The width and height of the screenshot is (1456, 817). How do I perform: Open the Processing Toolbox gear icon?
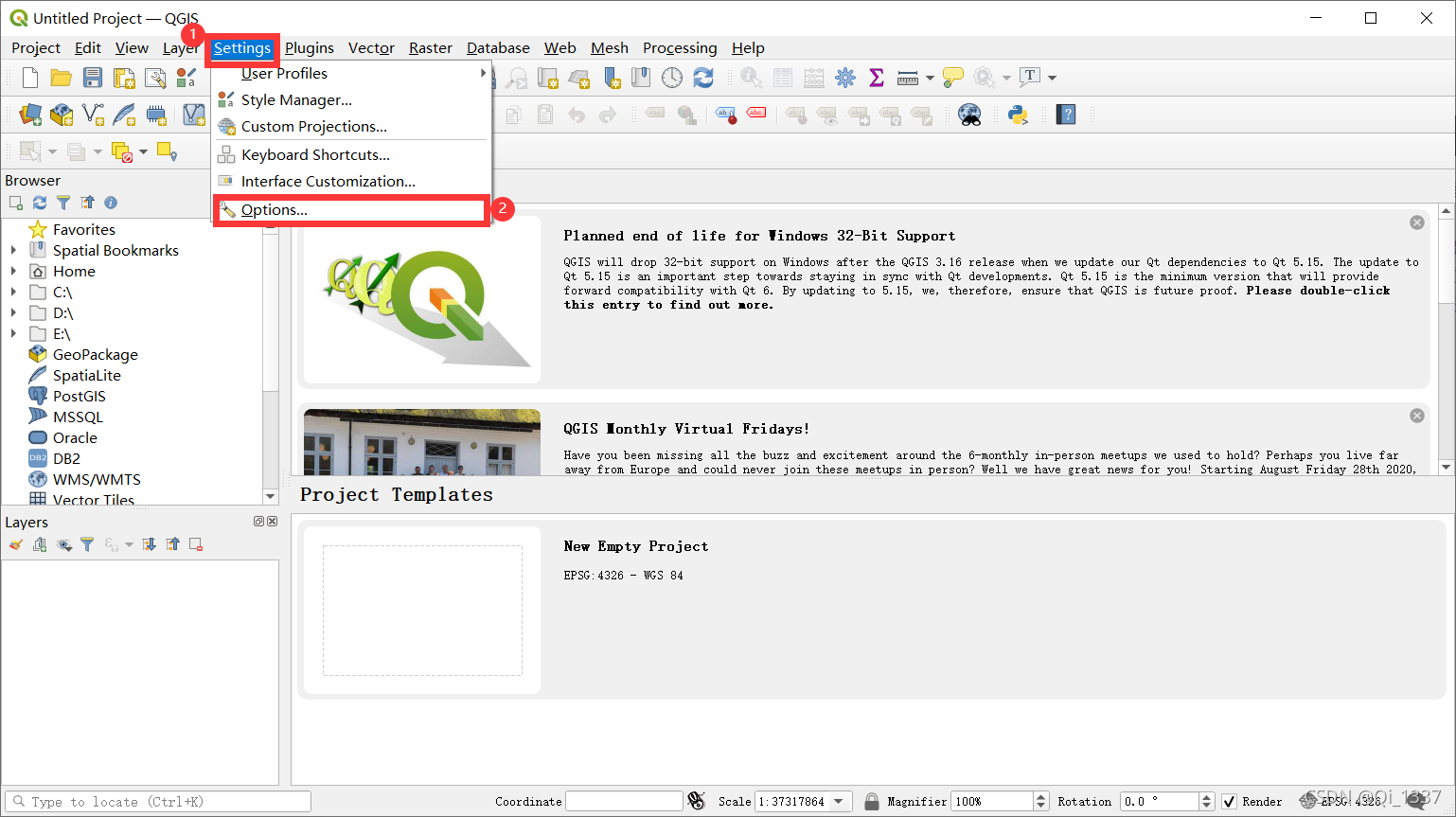845,78
